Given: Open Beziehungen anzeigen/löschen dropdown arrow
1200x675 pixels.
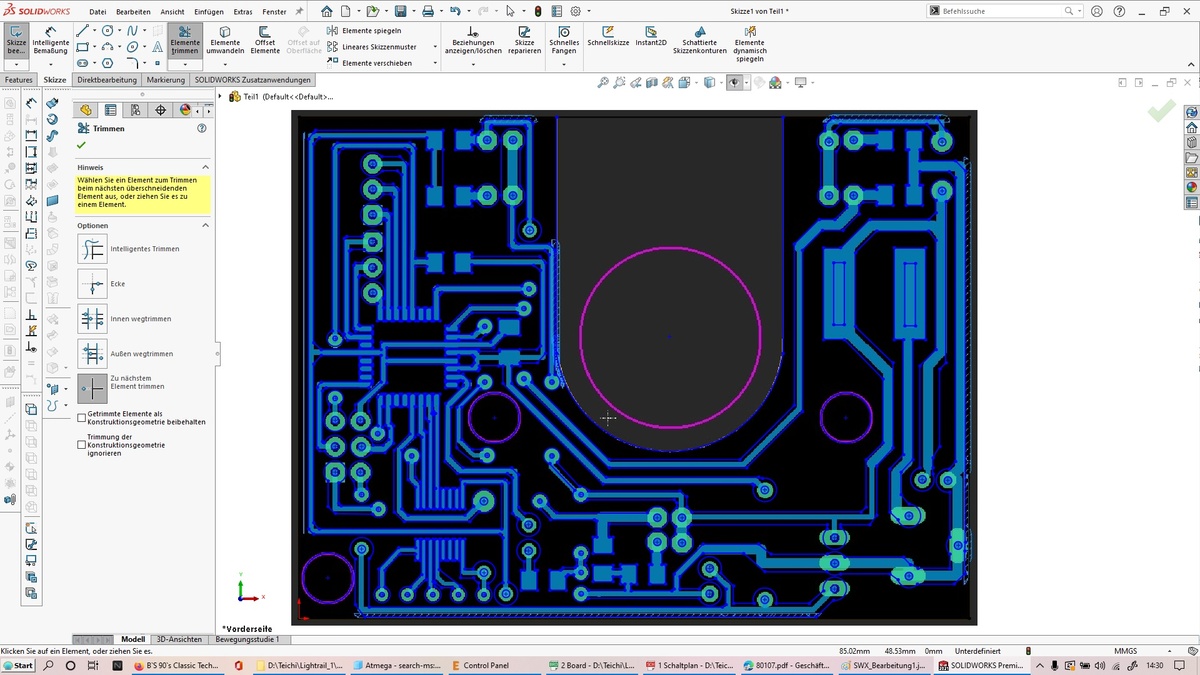Looking at the screenshot, I should click(x=473, y=64).
